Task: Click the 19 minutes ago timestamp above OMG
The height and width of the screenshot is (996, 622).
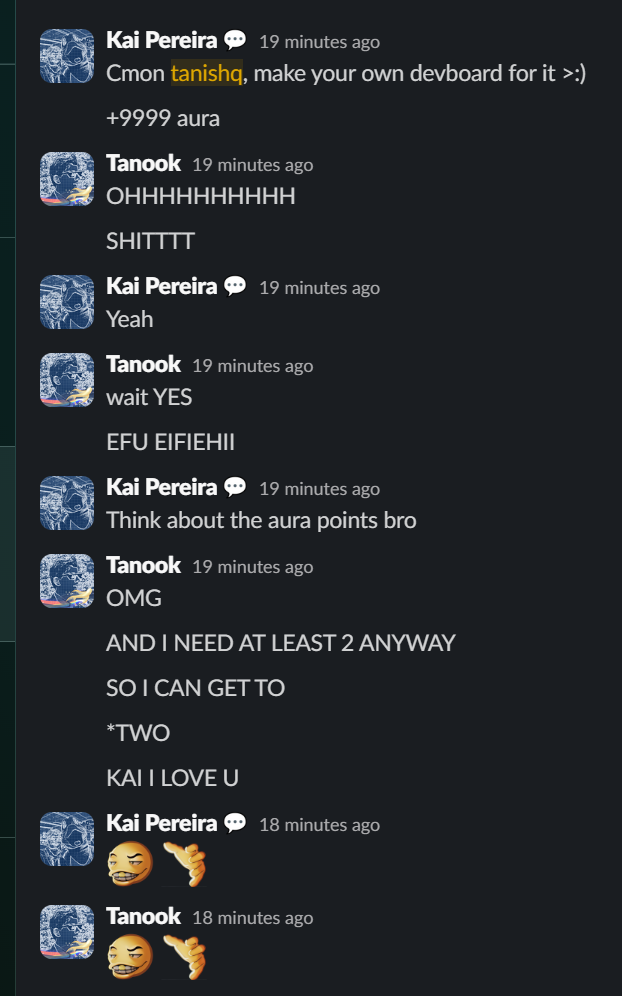Action: pos(253,567)
